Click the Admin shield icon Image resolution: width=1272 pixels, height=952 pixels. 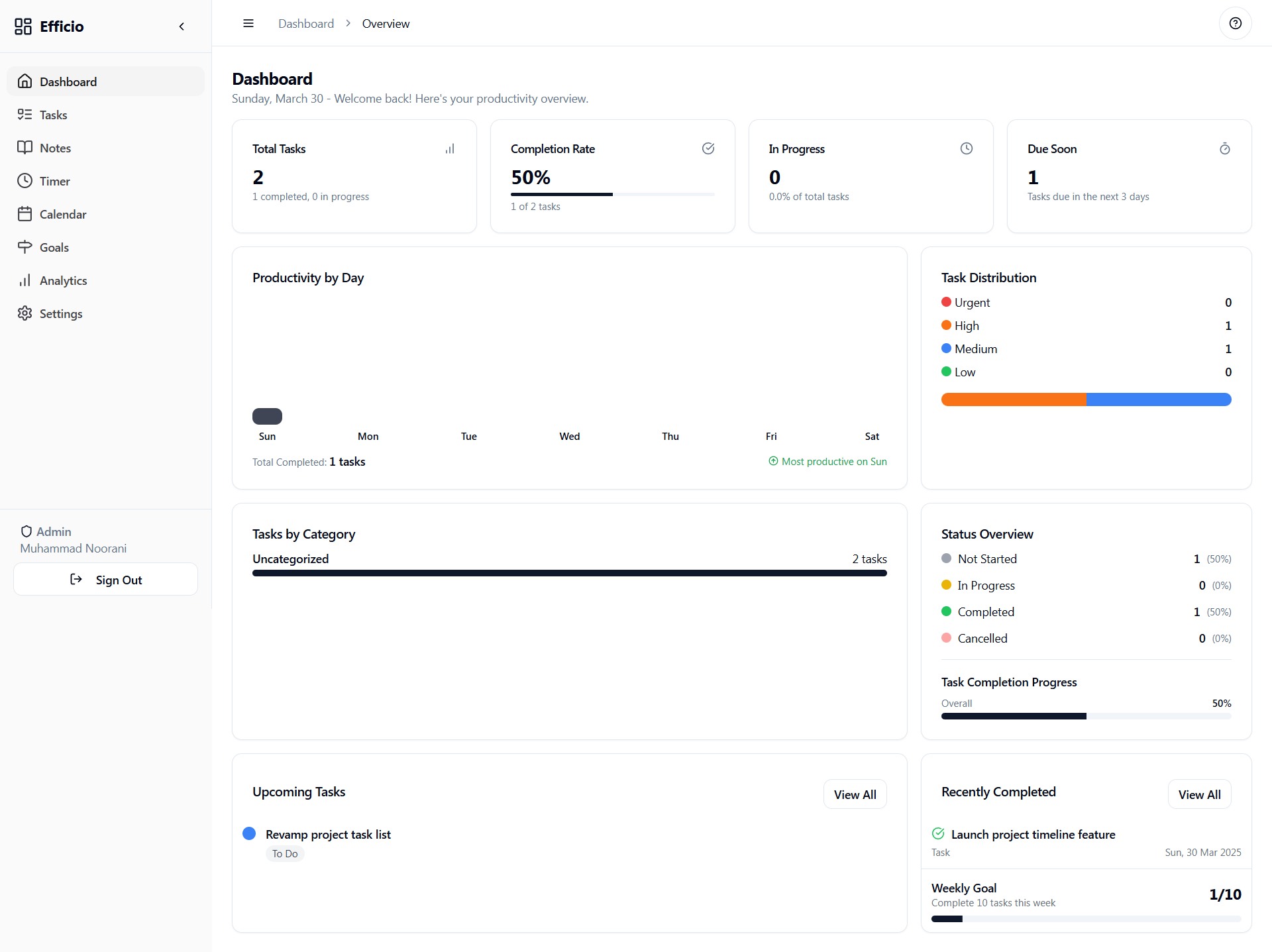(26, 531)
